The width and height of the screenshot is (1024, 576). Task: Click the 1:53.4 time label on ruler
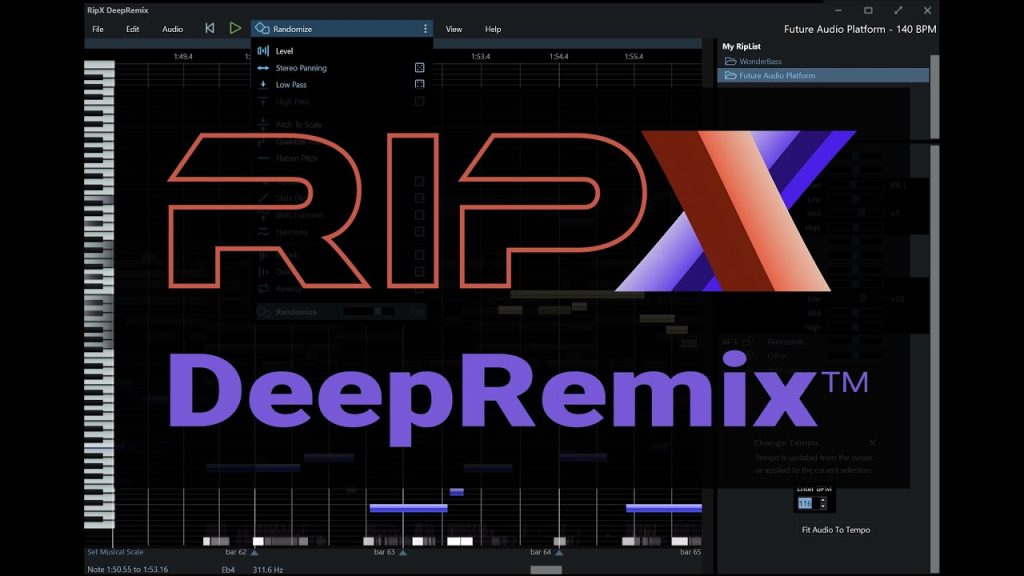[481, 57]
